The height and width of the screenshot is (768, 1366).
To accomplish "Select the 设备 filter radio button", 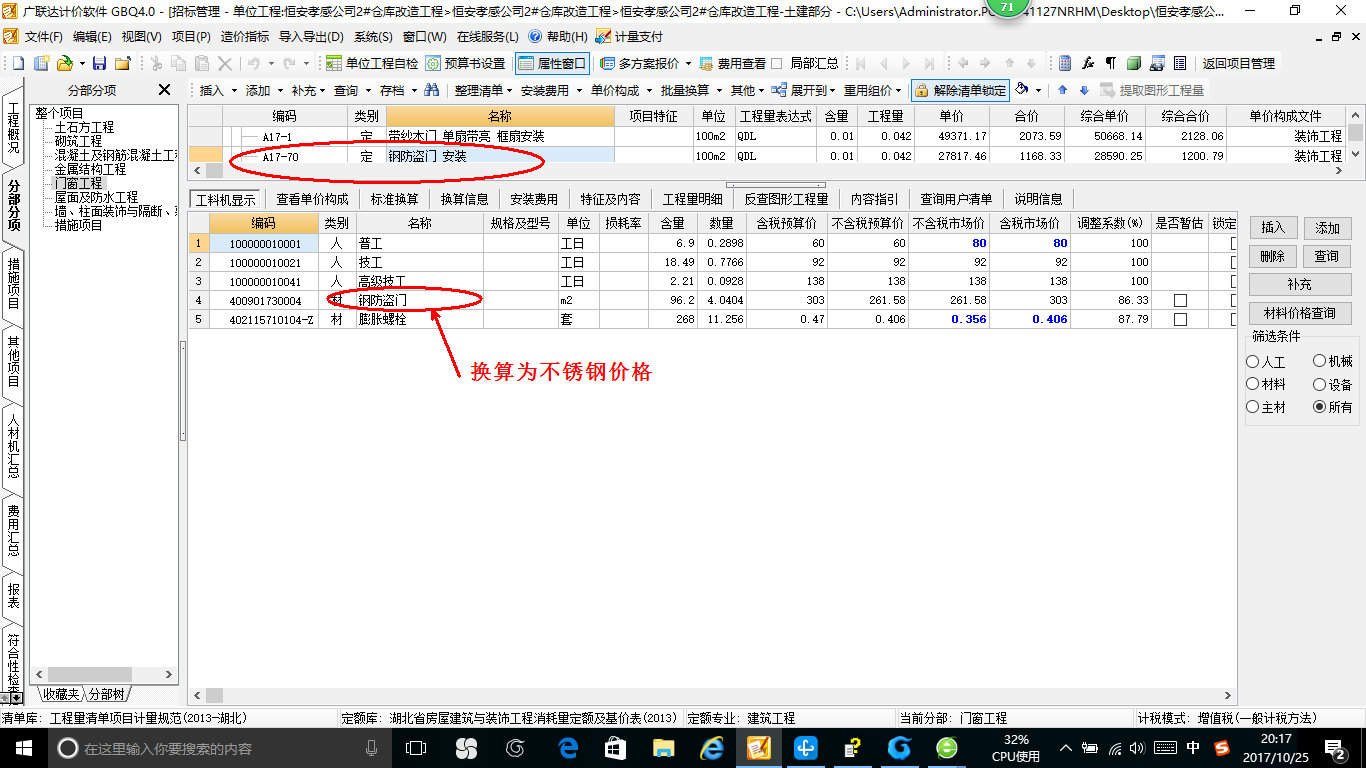I will pyautogui.click(x=1320, y=384).
